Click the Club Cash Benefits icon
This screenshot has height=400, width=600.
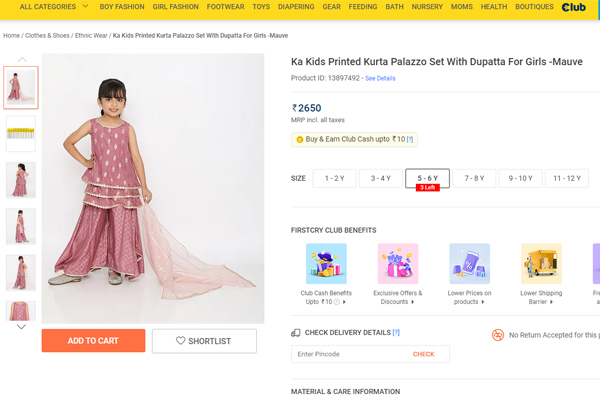pyautogui.click(x=326, y=264)
